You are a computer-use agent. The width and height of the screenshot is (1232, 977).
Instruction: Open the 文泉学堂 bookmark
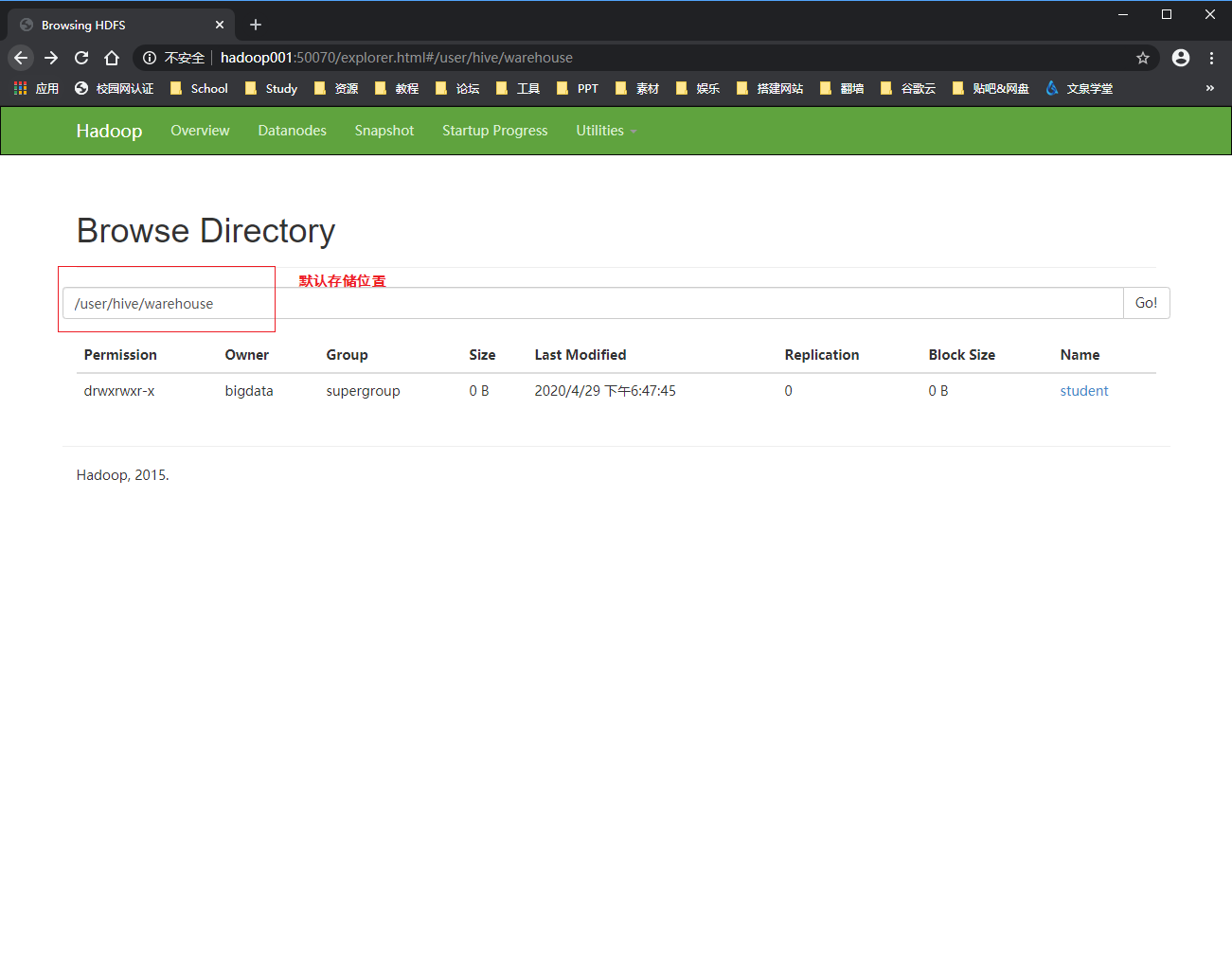[1080, 88]
